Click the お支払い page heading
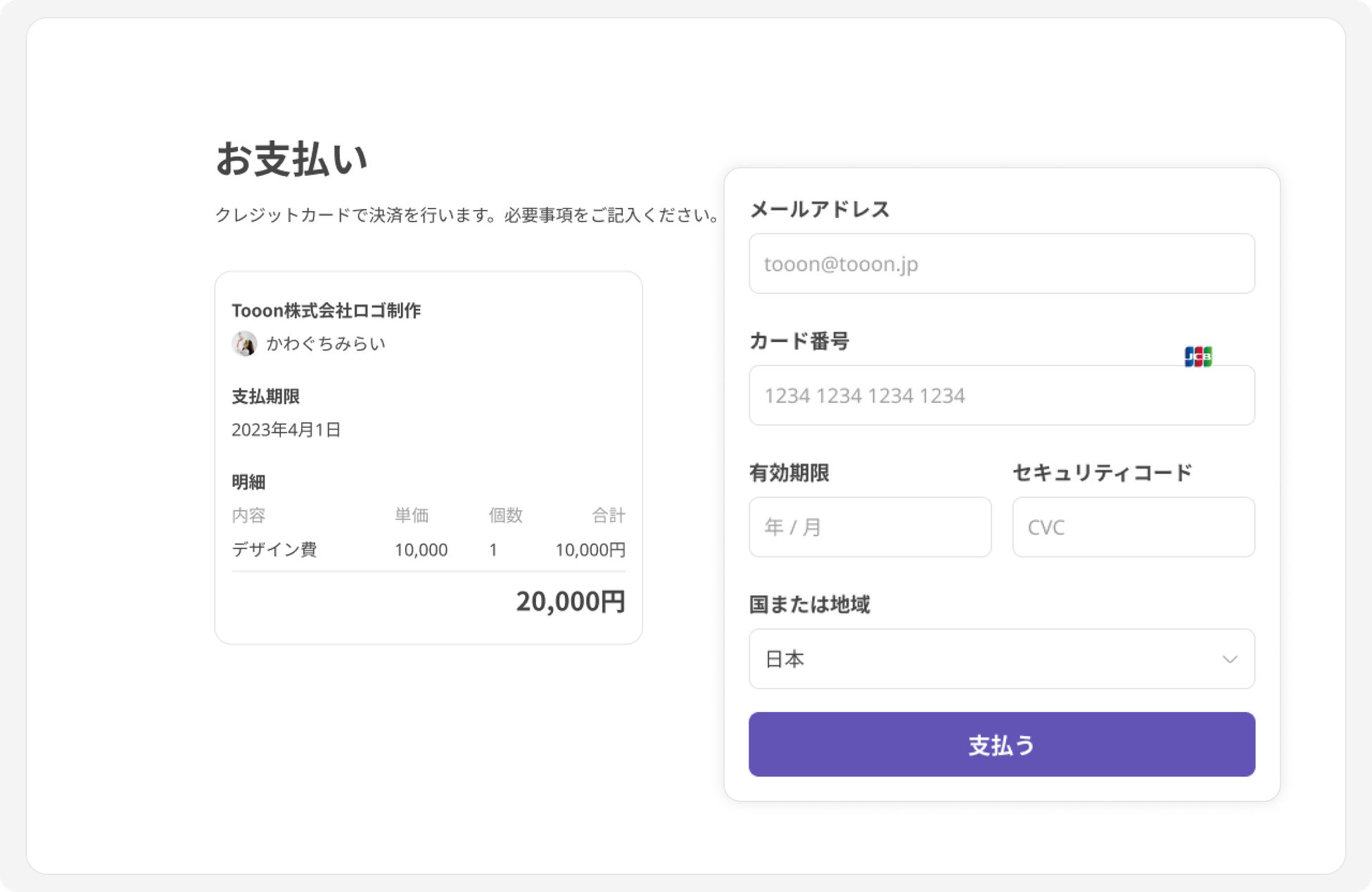The image size is (1372, 892). pos(291,159)
